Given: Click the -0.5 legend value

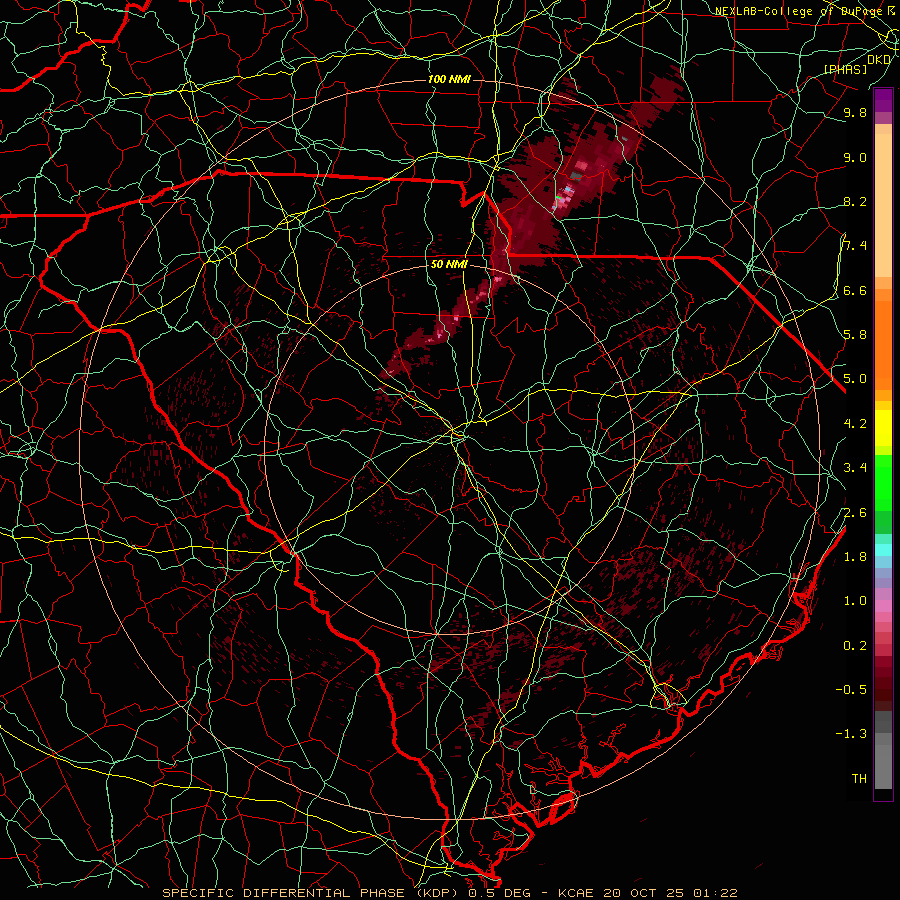Looking at the screenshot, I should coord(851,690).
